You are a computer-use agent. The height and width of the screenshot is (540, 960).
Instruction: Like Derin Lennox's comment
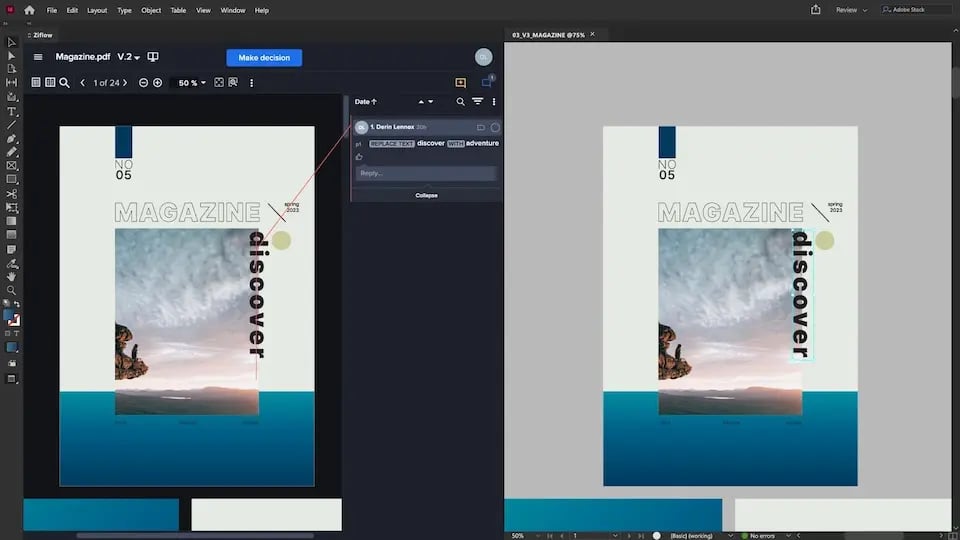[359, 157]
